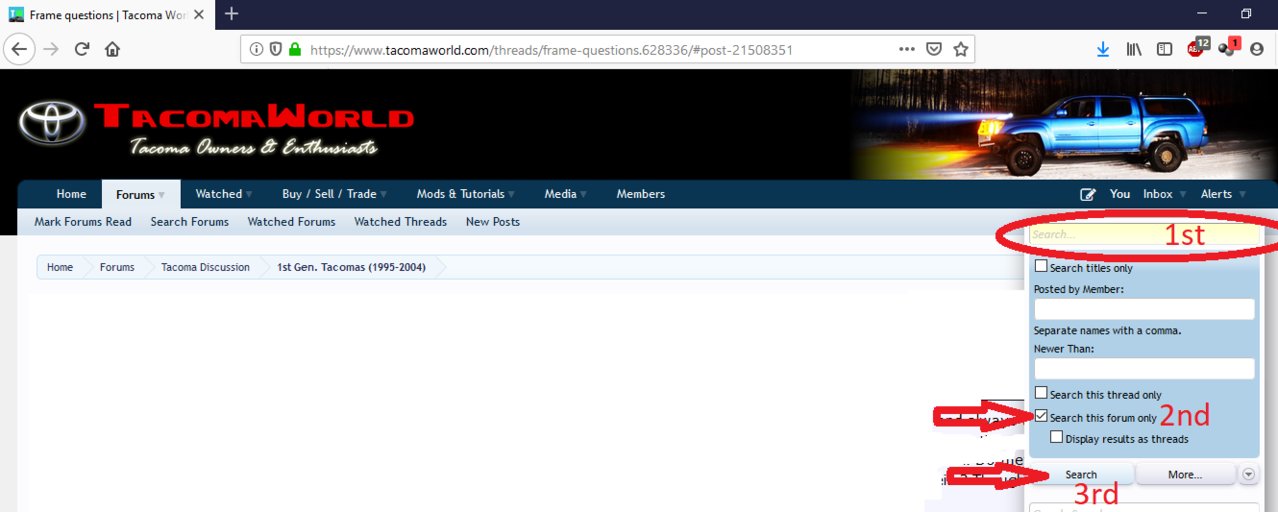Click the yellow Search text field
The height and width of the screenshot is (512, 1278).
coord(1143,235)
